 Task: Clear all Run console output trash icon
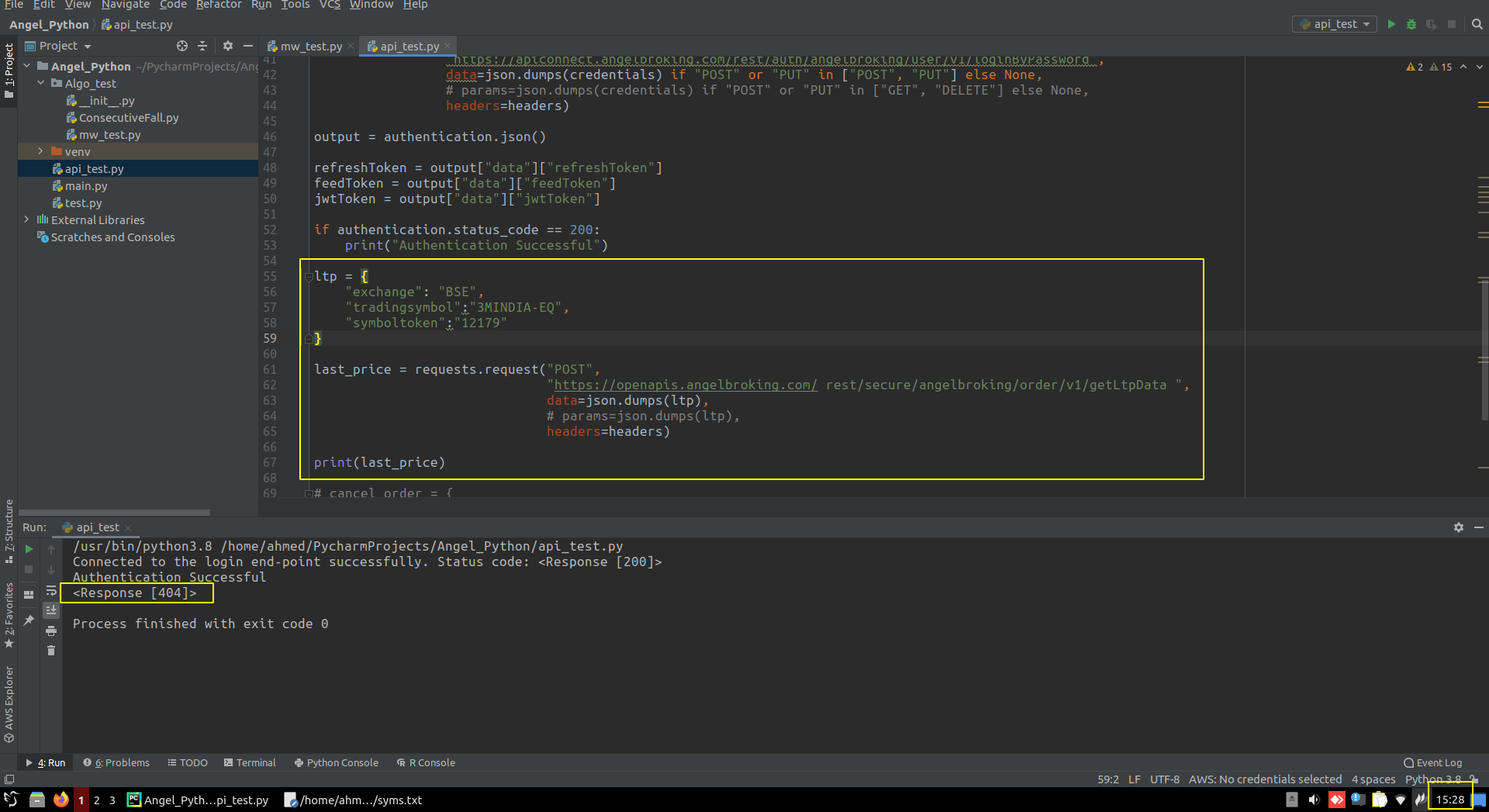(51, 651)
